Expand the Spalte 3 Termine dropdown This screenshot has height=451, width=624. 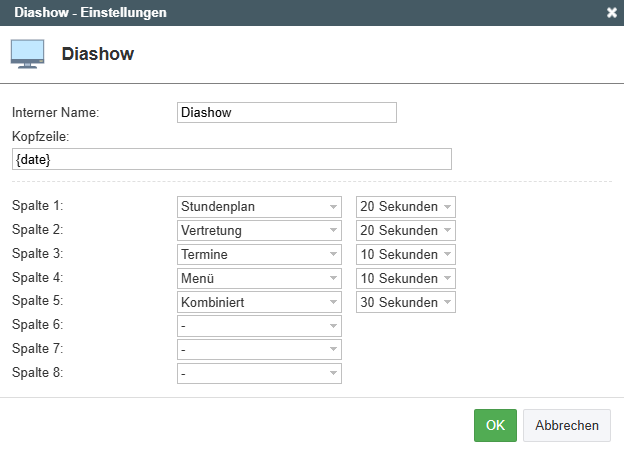tap(259, 254)
